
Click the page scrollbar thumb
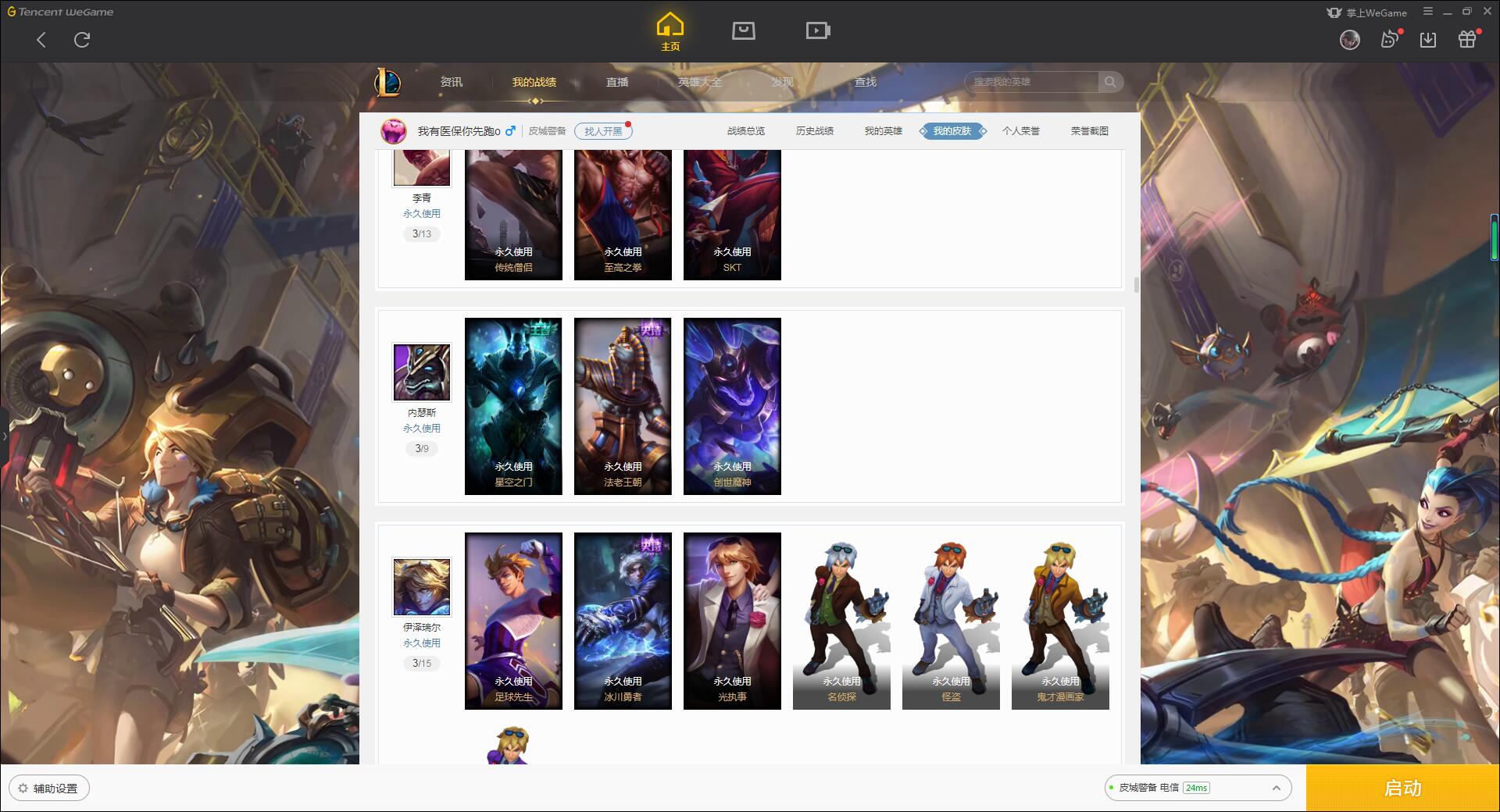1136,284
